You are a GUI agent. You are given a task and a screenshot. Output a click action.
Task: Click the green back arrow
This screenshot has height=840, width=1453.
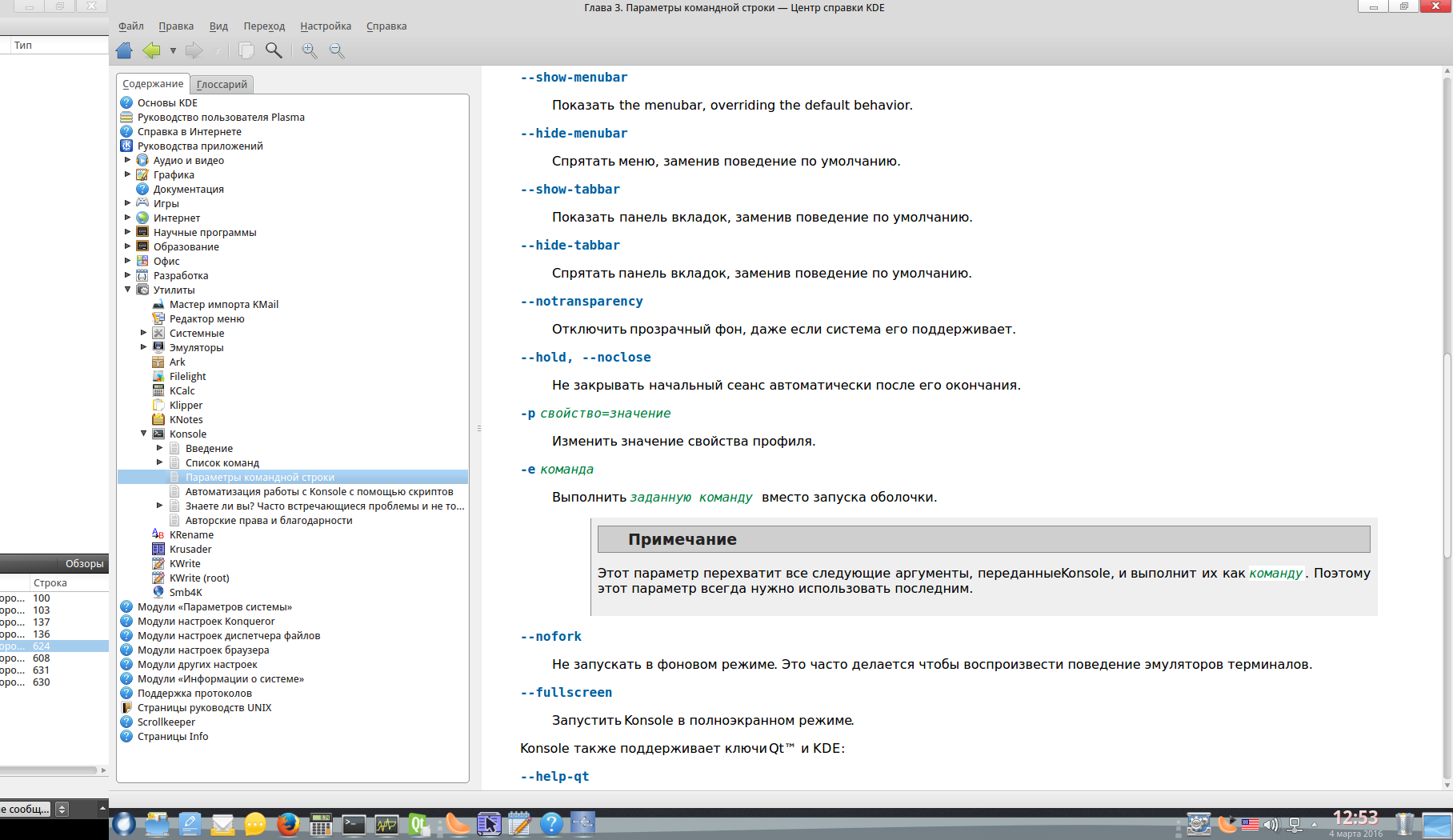coord(151,50)
